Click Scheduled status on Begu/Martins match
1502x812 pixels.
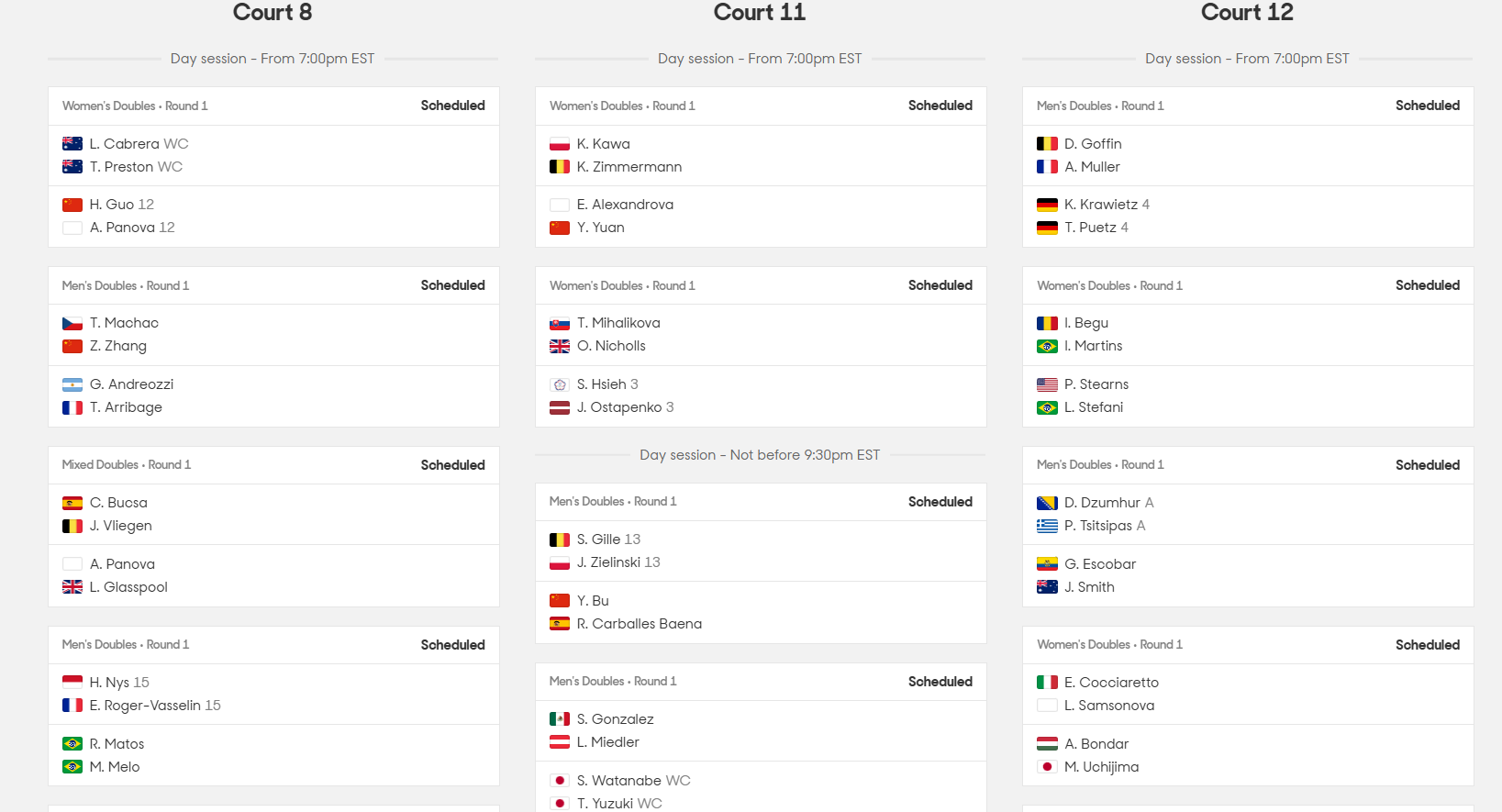coord(1427,285)
